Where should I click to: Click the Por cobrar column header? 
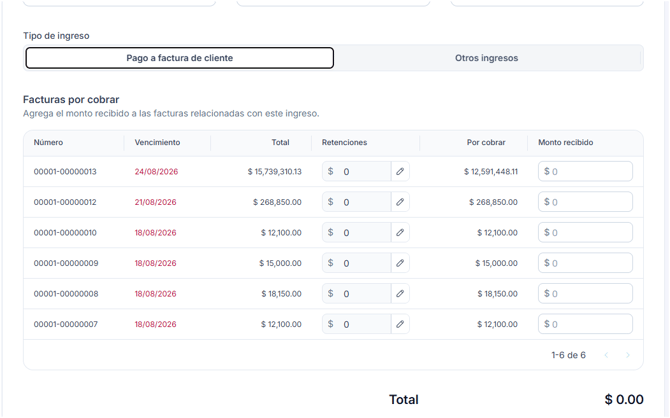(486, 142)
